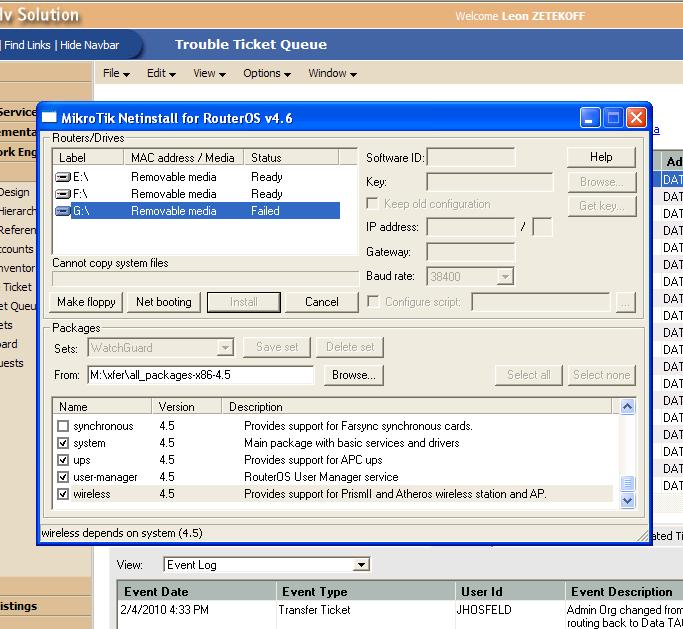Click the F:\ removable drive icon
The width and height of the screenshot is (683, 629).
[63, 194]
